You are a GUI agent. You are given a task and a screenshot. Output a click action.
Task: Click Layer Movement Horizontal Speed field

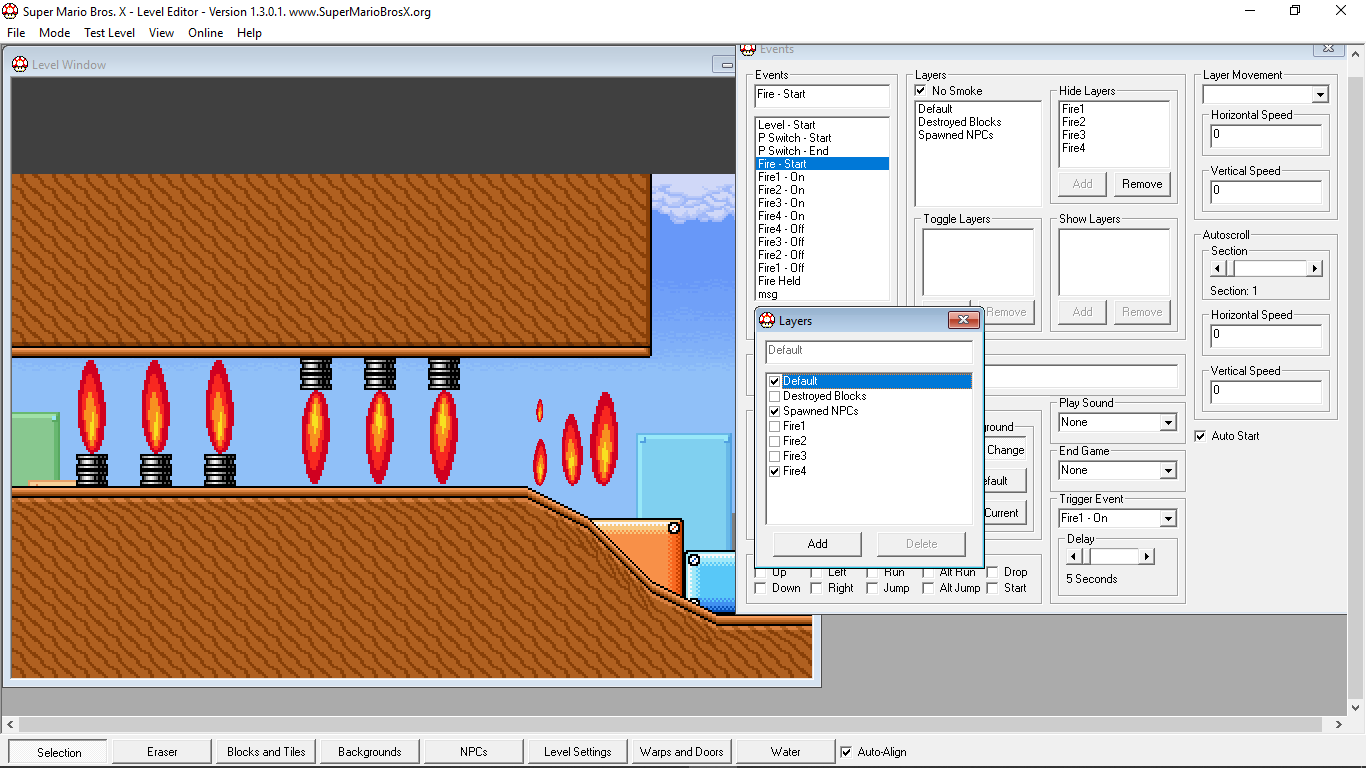pyautogui.click(x=1266, y=136)
